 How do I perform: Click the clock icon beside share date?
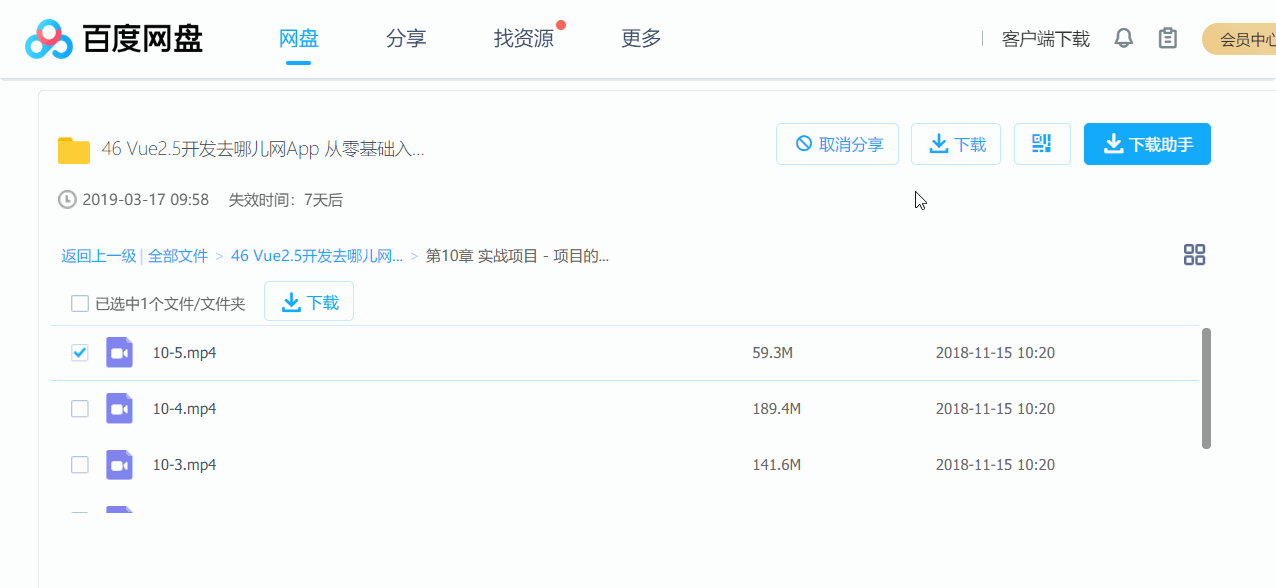tap(67, 200)
